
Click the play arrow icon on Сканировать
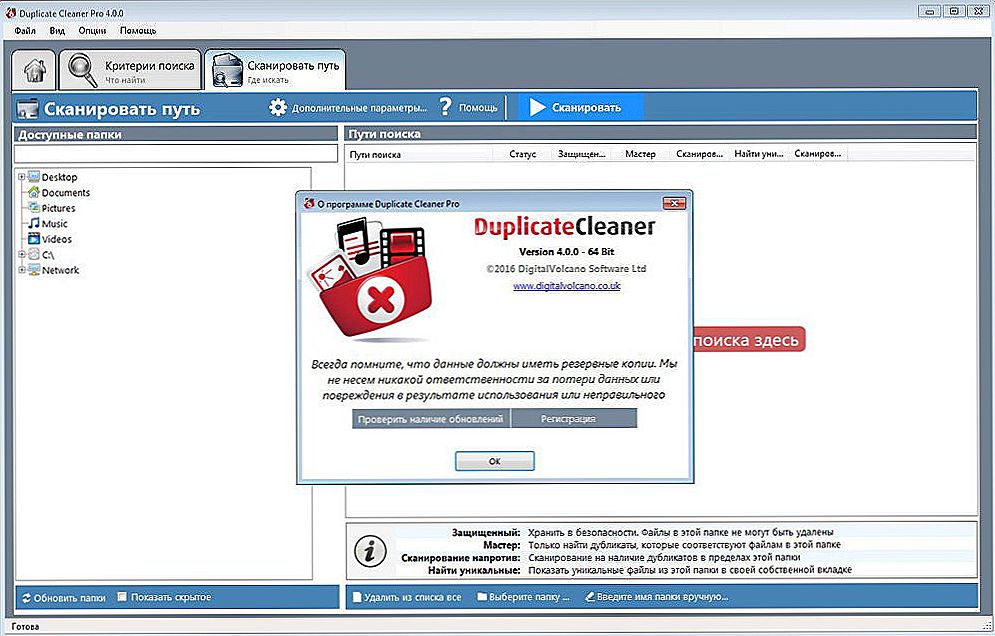click(x=537, y=107)
